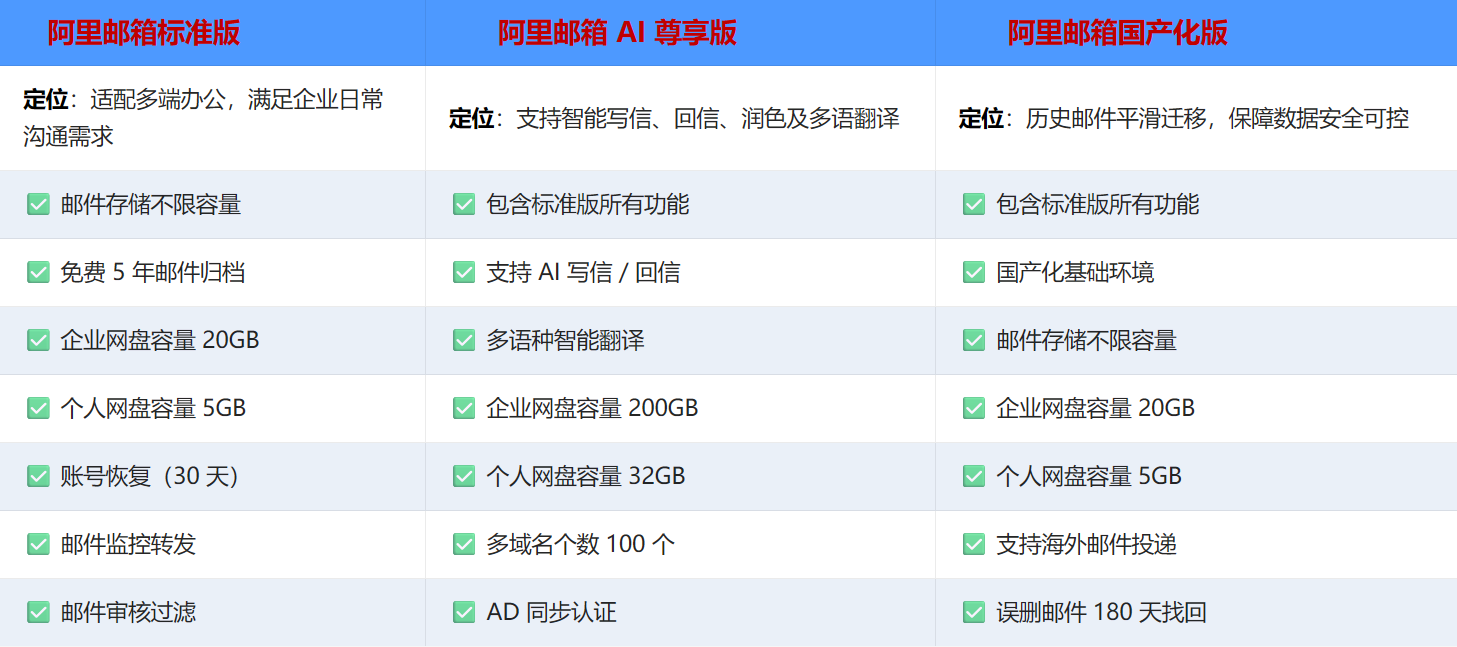Click the 历史邮件平滑迁移 positioning description
The width and height of the screenshot is (1457, 647).
point(1184,119)
